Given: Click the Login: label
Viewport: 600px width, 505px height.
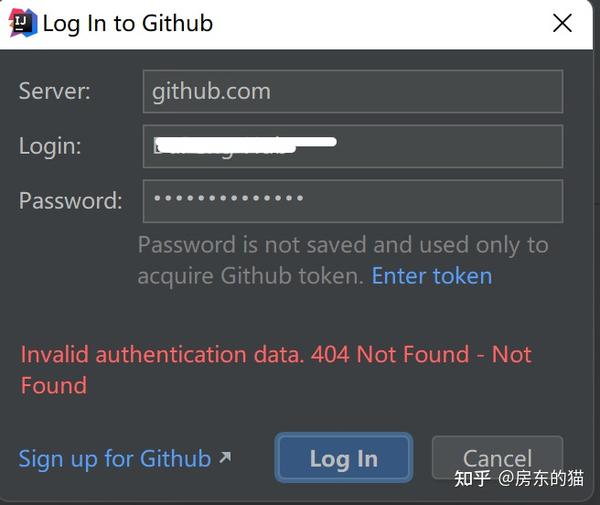Looking at the screenshot, I should point(50,146).
